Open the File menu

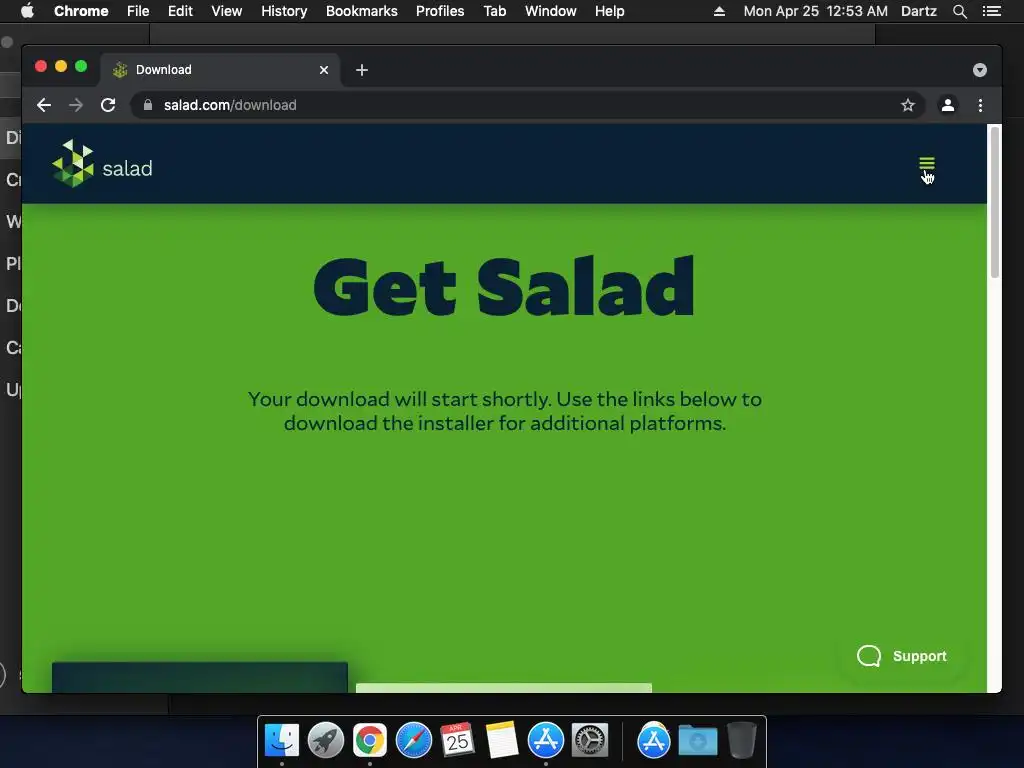pyautogui.click(x=138, y=11)
